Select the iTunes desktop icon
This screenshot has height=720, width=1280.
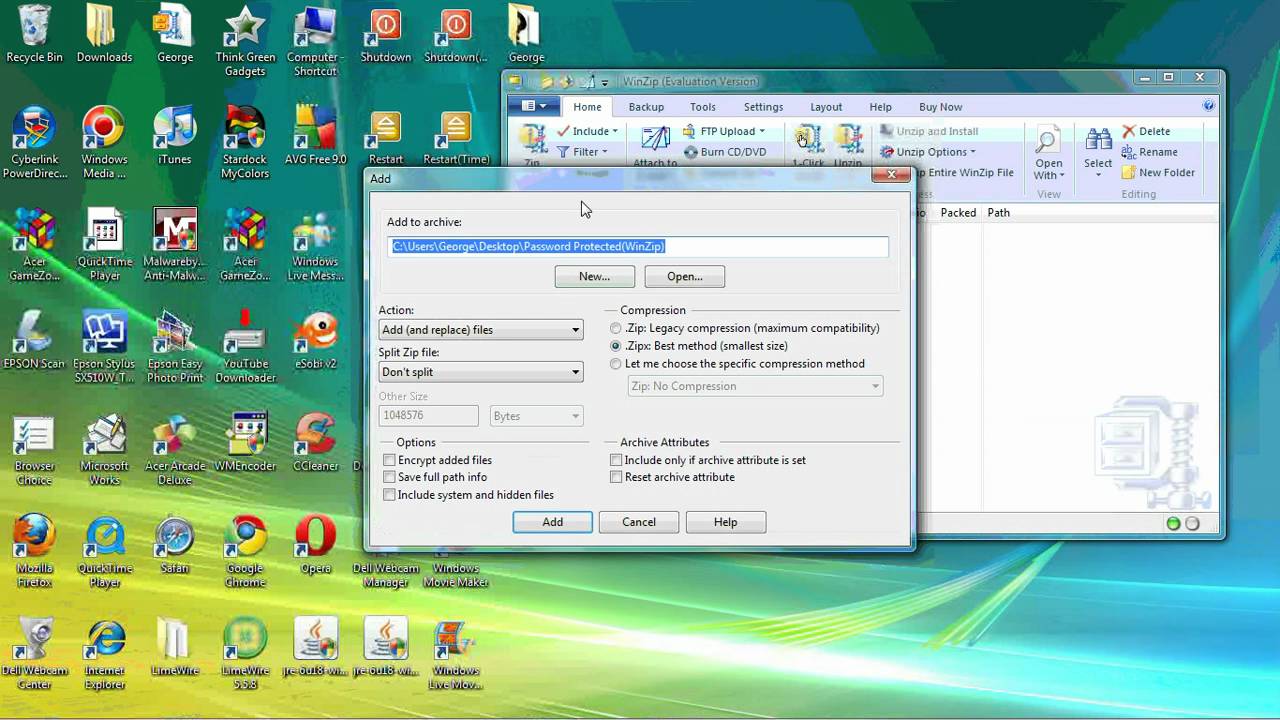pos(174,135)
